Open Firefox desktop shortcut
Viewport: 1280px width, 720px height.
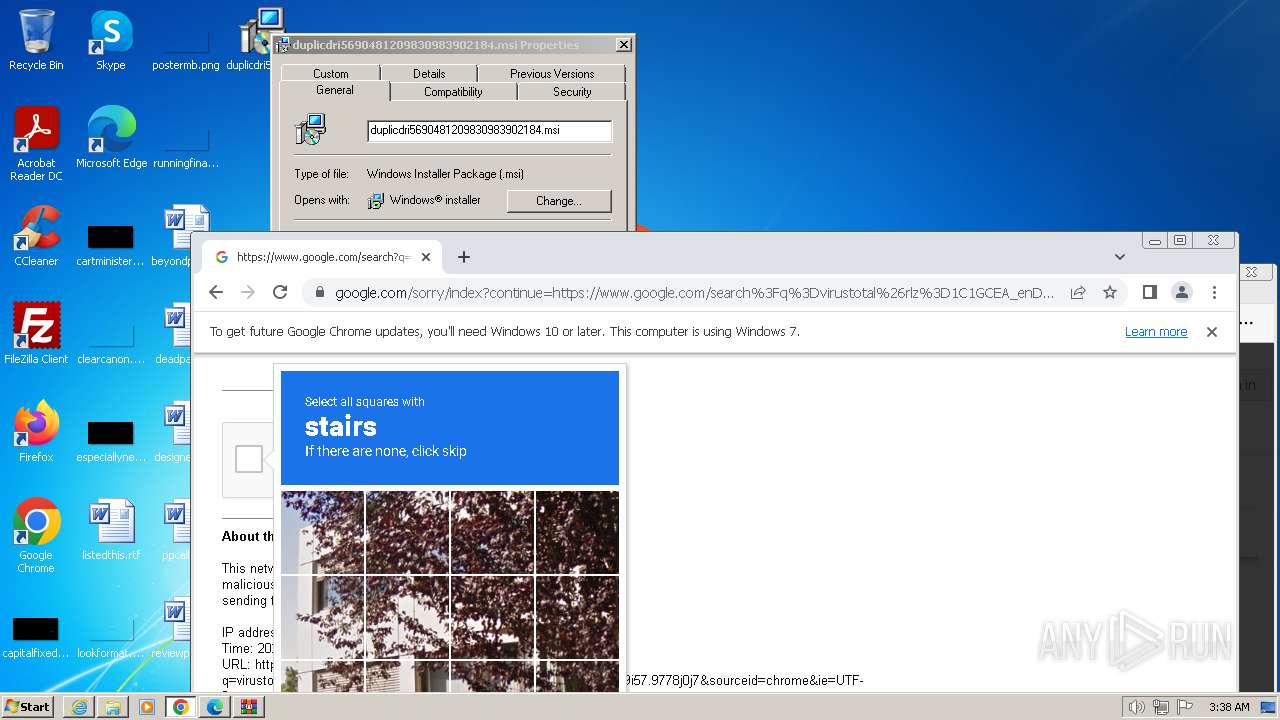tap(36, 431)
